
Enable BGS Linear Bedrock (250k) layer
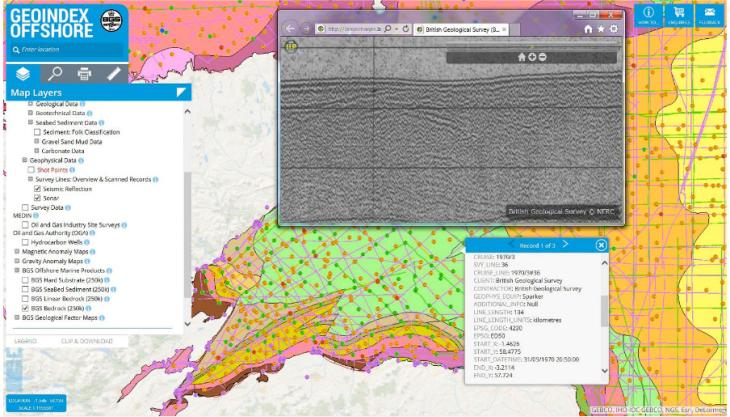coord(25,299)
